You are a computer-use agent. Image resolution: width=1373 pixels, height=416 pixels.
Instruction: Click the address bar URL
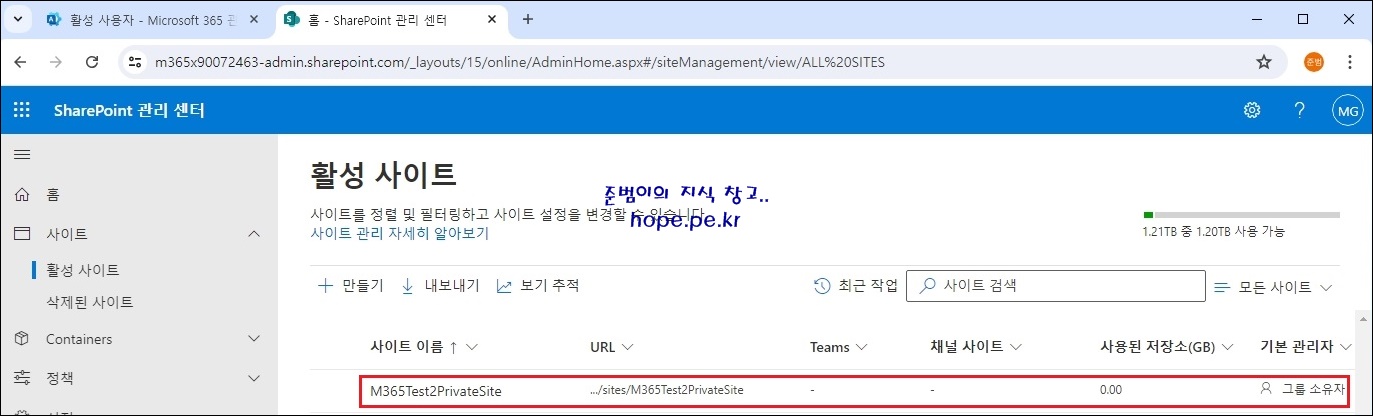point(519,62)
